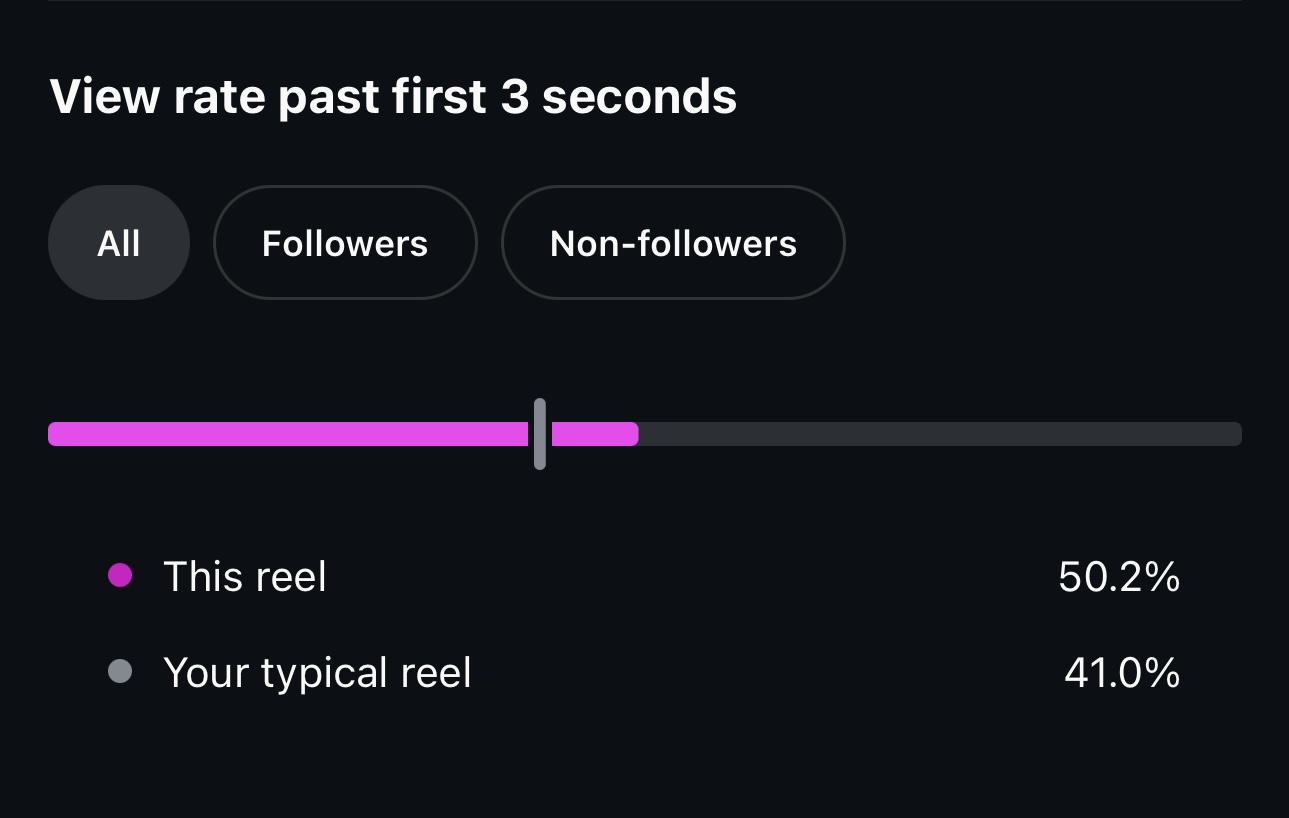
Task: Click the 41.0% typical reel value
Action: [x=1122, y=673]
